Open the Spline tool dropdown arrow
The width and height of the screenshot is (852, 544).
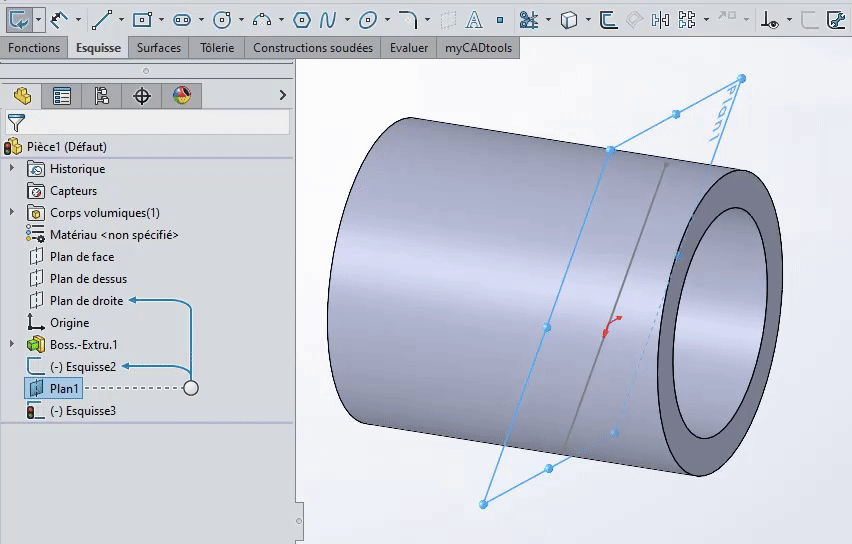(347, 20)
